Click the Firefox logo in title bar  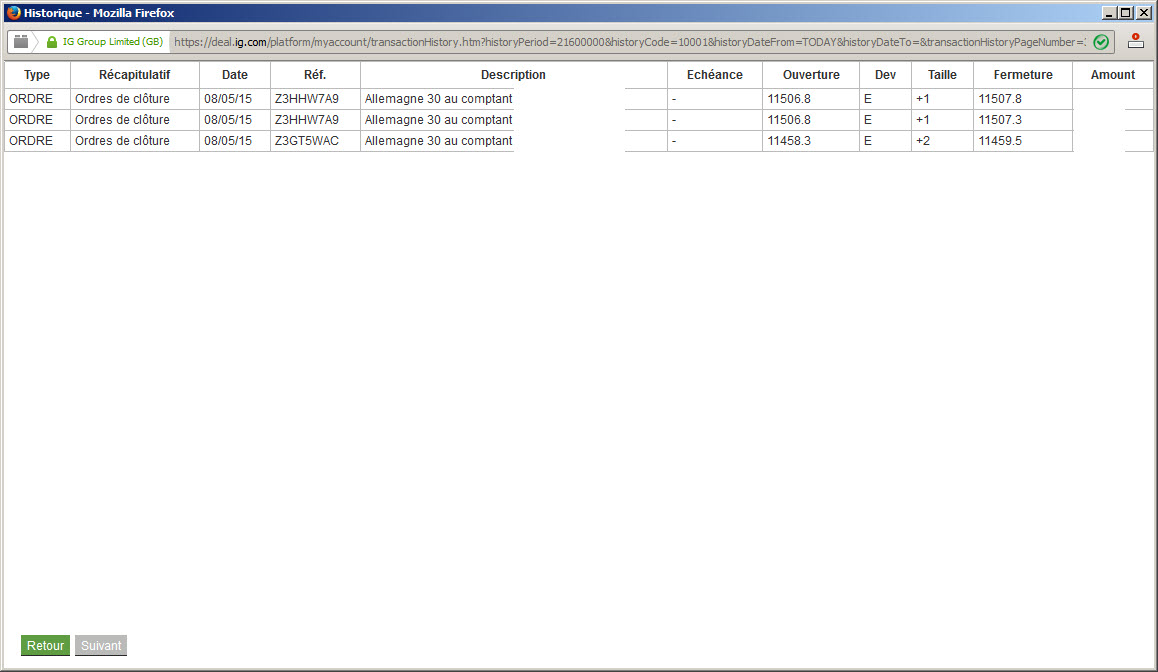(x=13, y=13)
